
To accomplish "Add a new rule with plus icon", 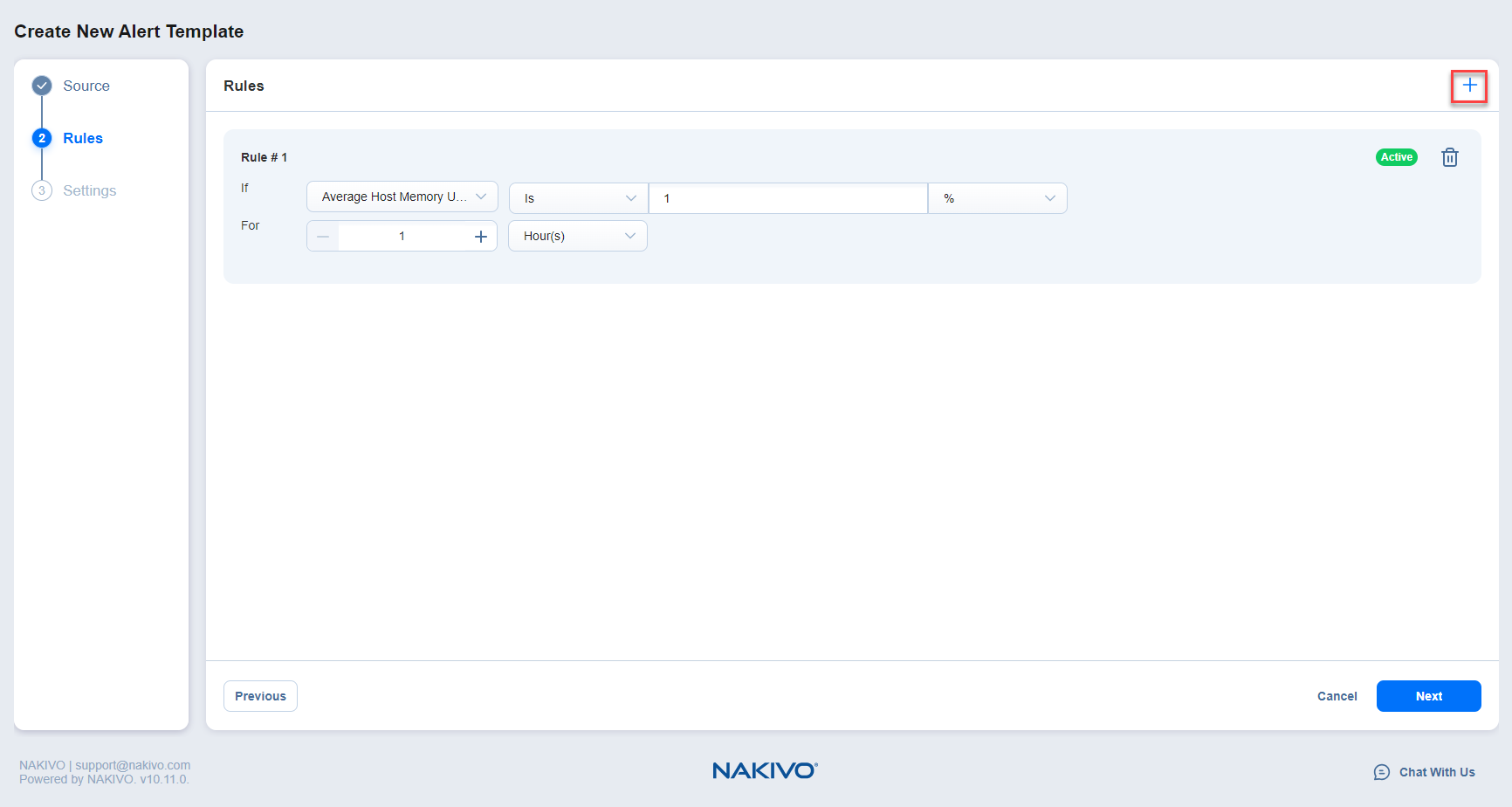I will point(1469,86).
